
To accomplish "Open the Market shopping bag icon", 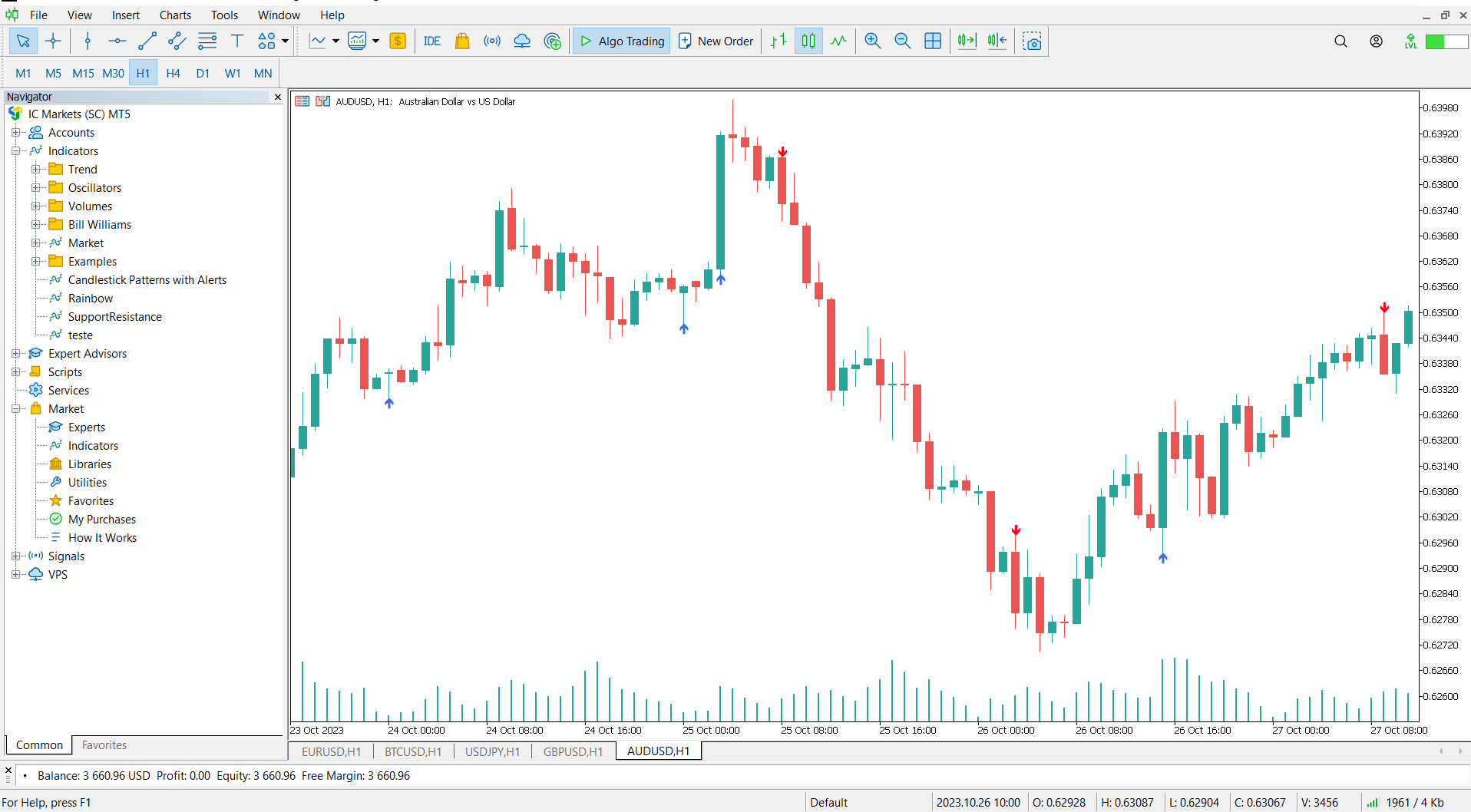I will coord(461,41).
